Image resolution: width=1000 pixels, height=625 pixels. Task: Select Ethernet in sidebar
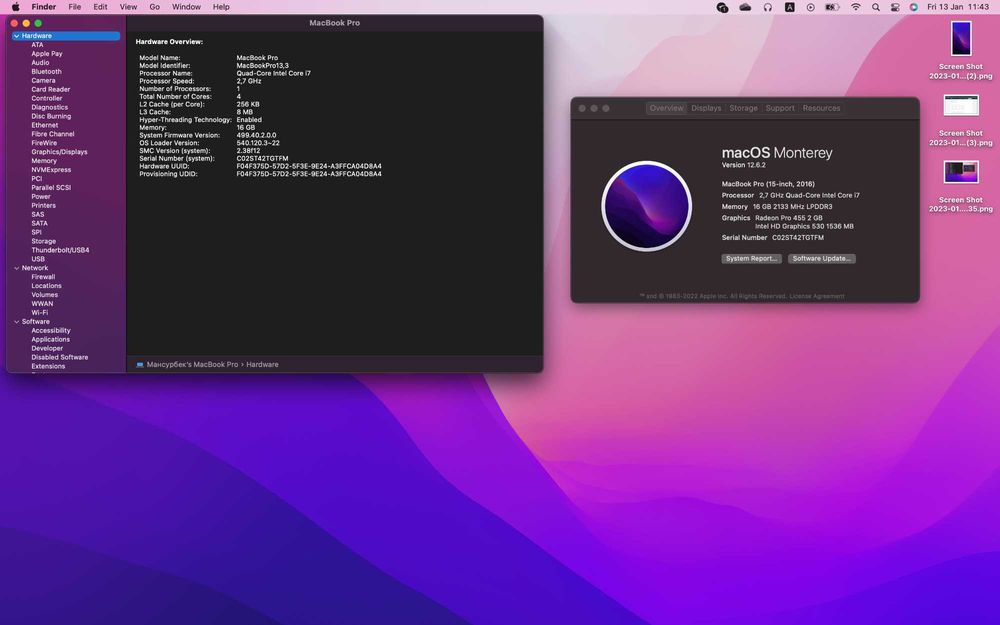click(45, 126)
